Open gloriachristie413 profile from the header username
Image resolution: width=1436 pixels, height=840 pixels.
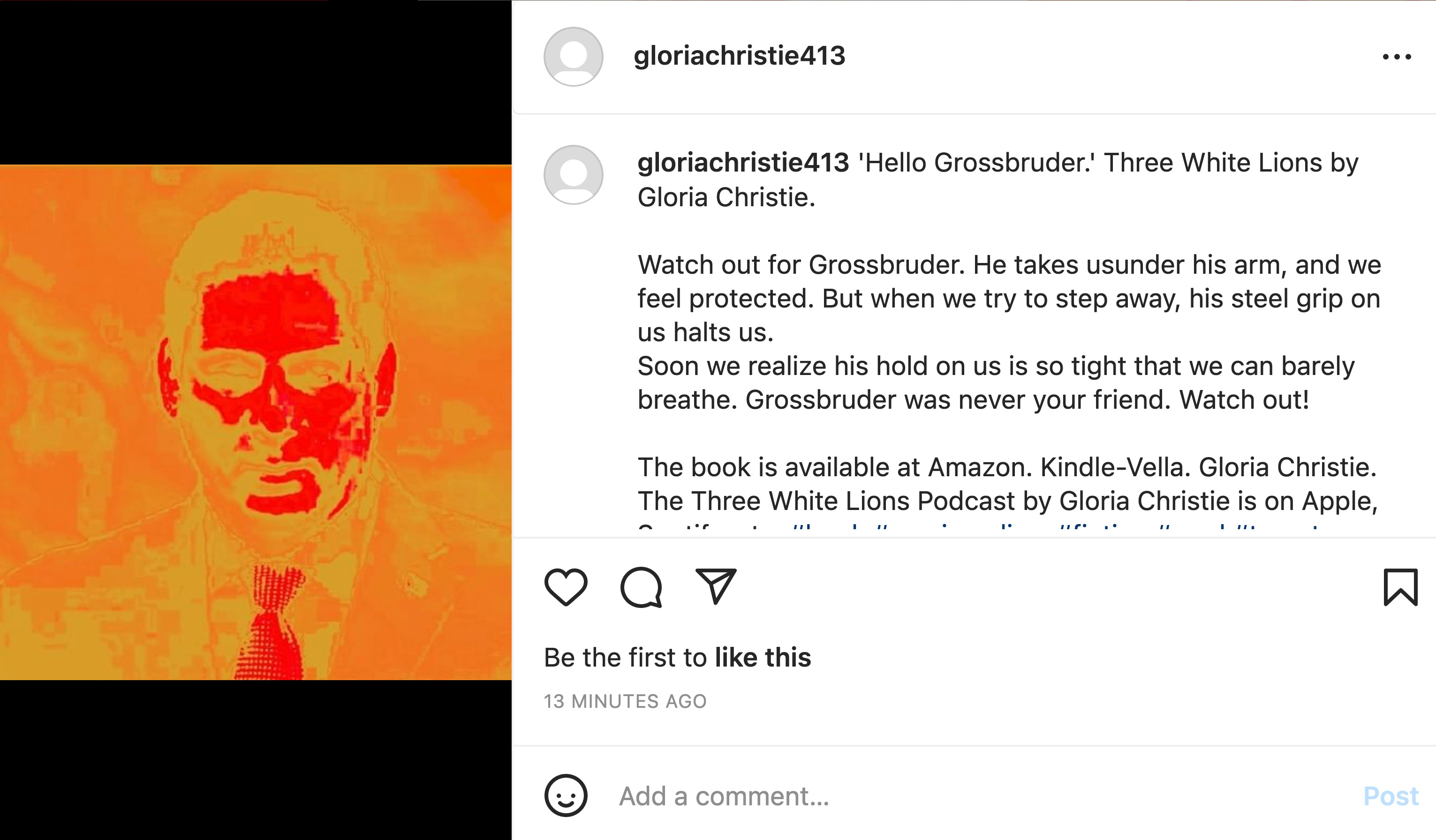pos(739,56)
